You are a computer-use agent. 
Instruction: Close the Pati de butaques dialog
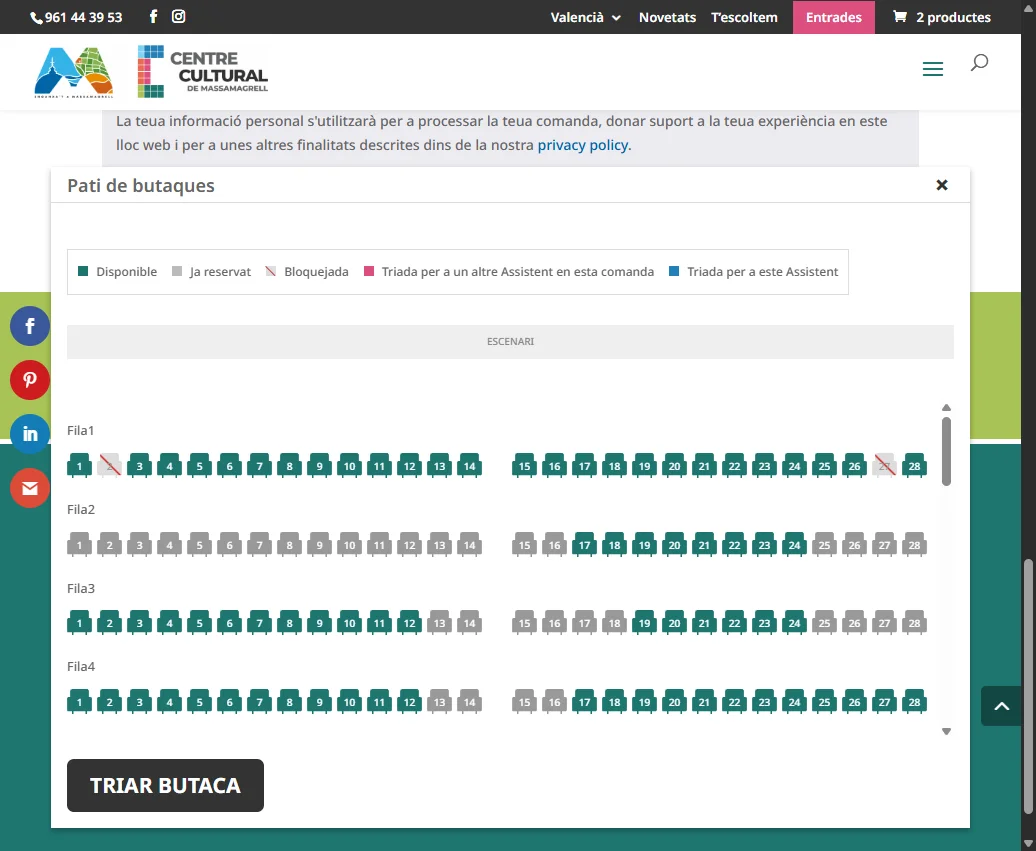pyautogui.click(x=941, y=185)
